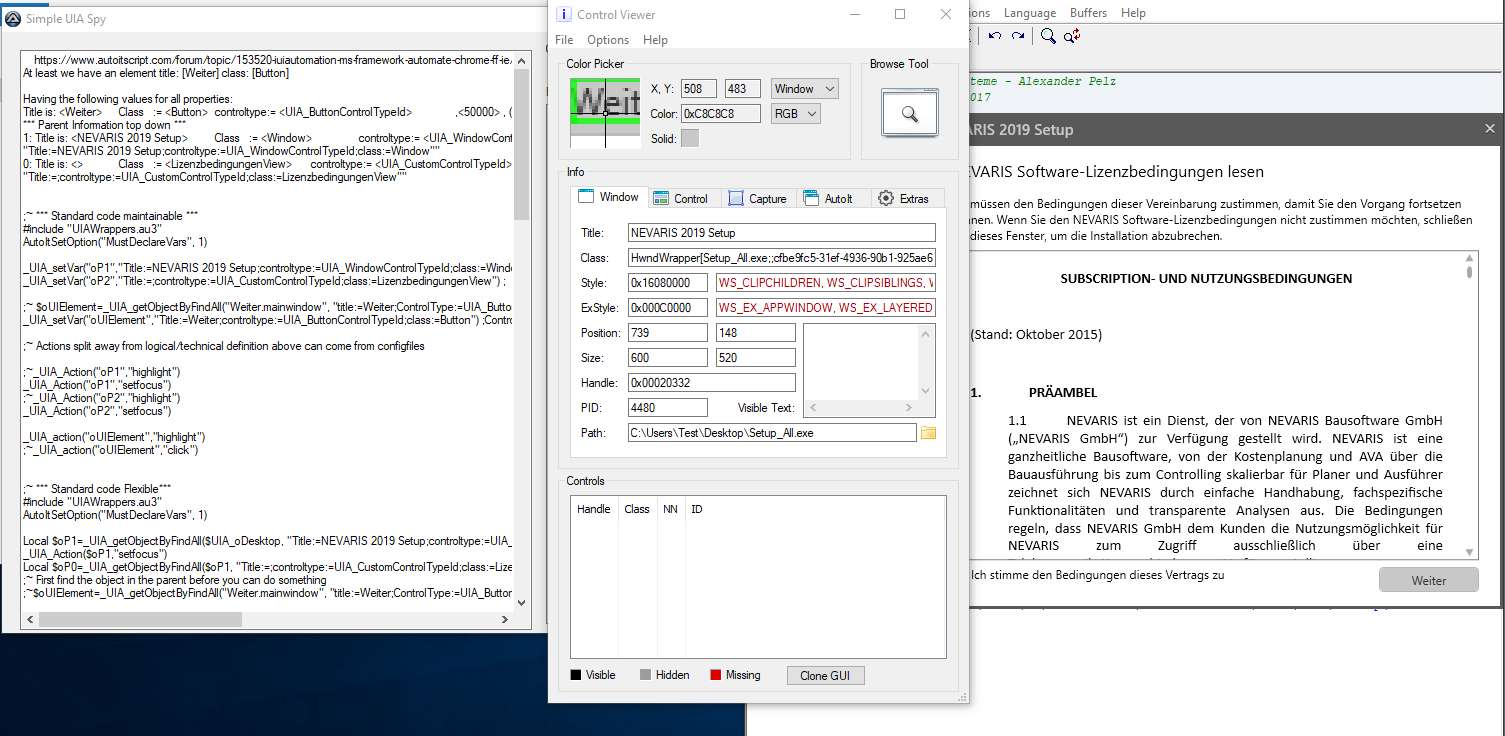Click the text (Stand: Oktober 2015)
1505x736 pixels.
pyautogui.click(x=1036, y=335)
